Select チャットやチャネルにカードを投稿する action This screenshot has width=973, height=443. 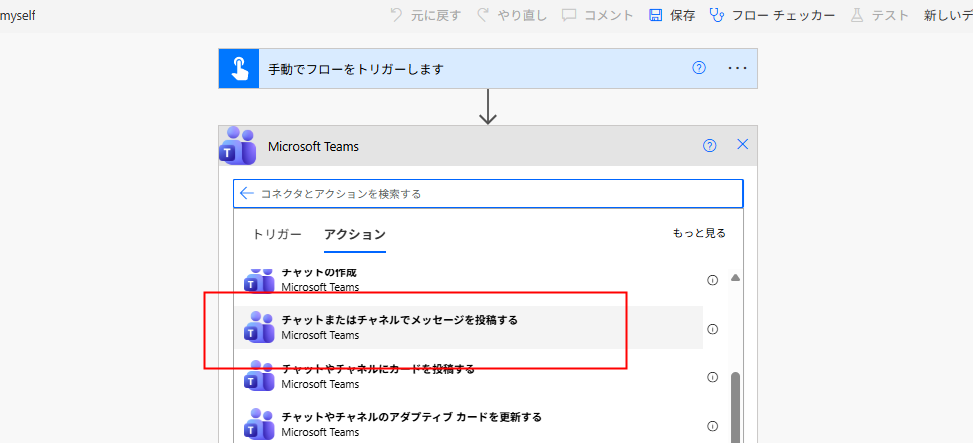pos(469,376)
